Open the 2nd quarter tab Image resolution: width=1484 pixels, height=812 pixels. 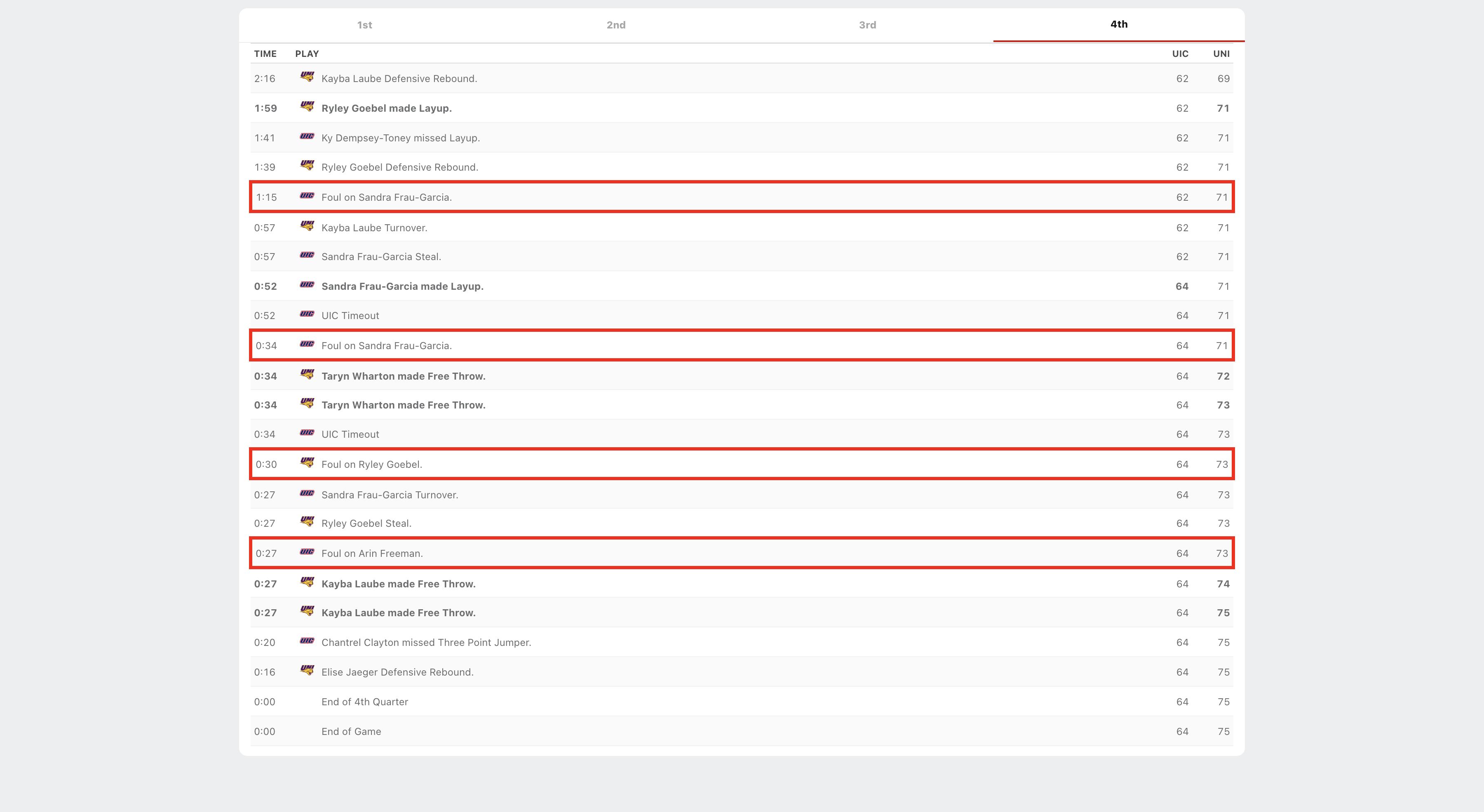[x=616, y=25]
